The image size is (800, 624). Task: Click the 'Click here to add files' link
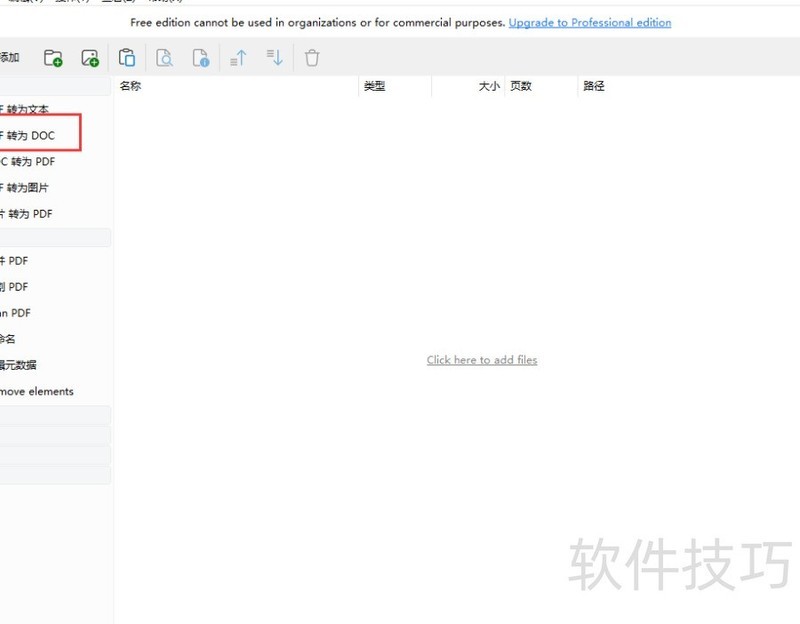(481, 360)
